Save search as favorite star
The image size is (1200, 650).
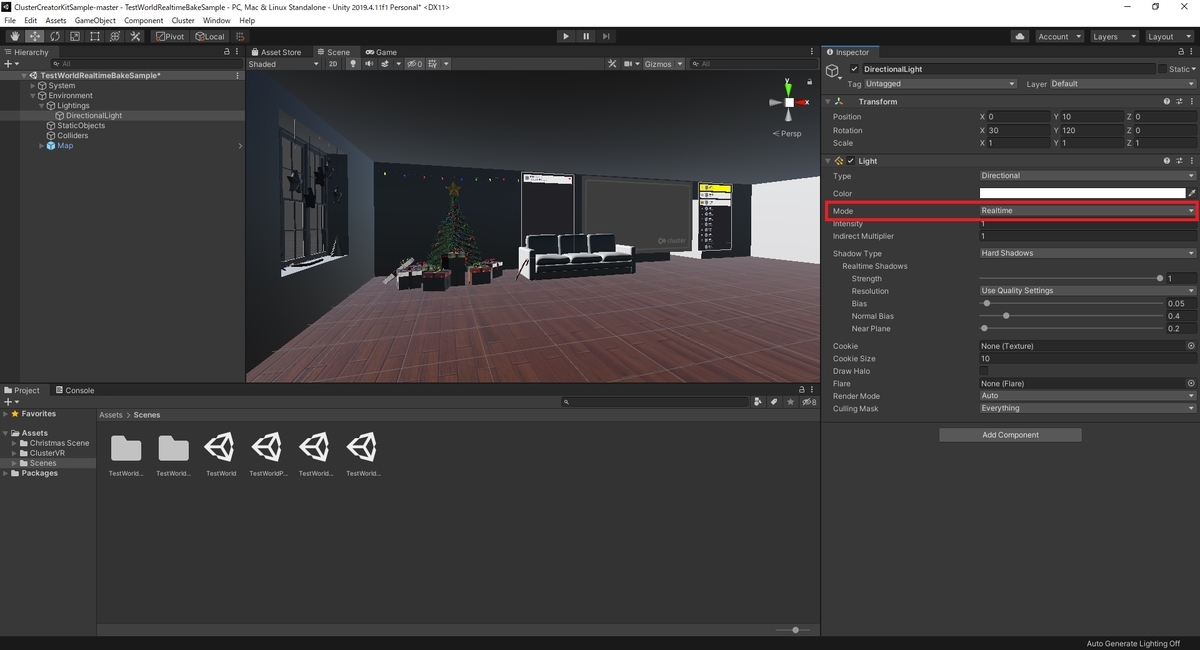(x=790, y=402)
